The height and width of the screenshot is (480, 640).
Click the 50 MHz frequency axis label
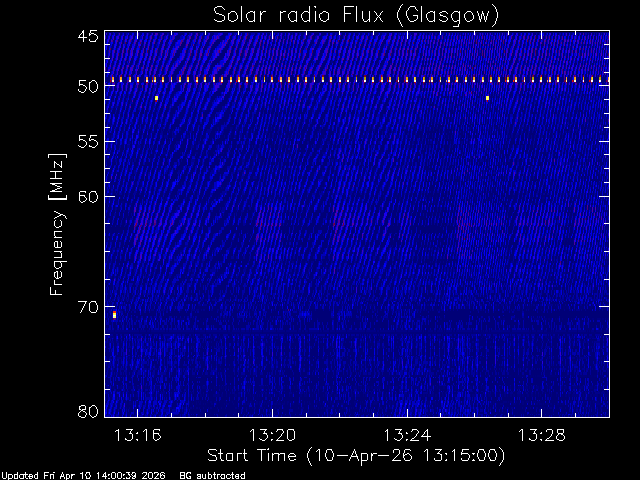[88, 86]
